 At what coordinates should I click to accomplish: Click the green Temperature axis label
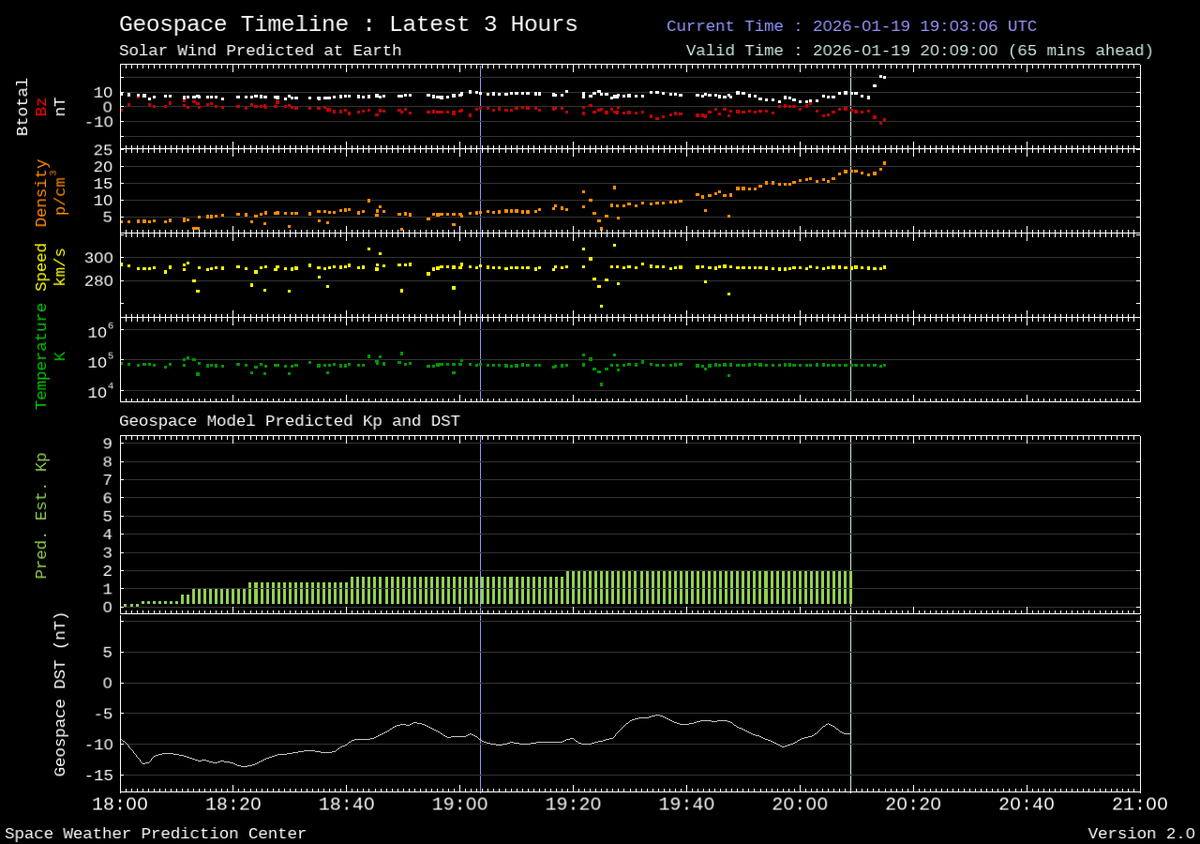pos(42,356)
